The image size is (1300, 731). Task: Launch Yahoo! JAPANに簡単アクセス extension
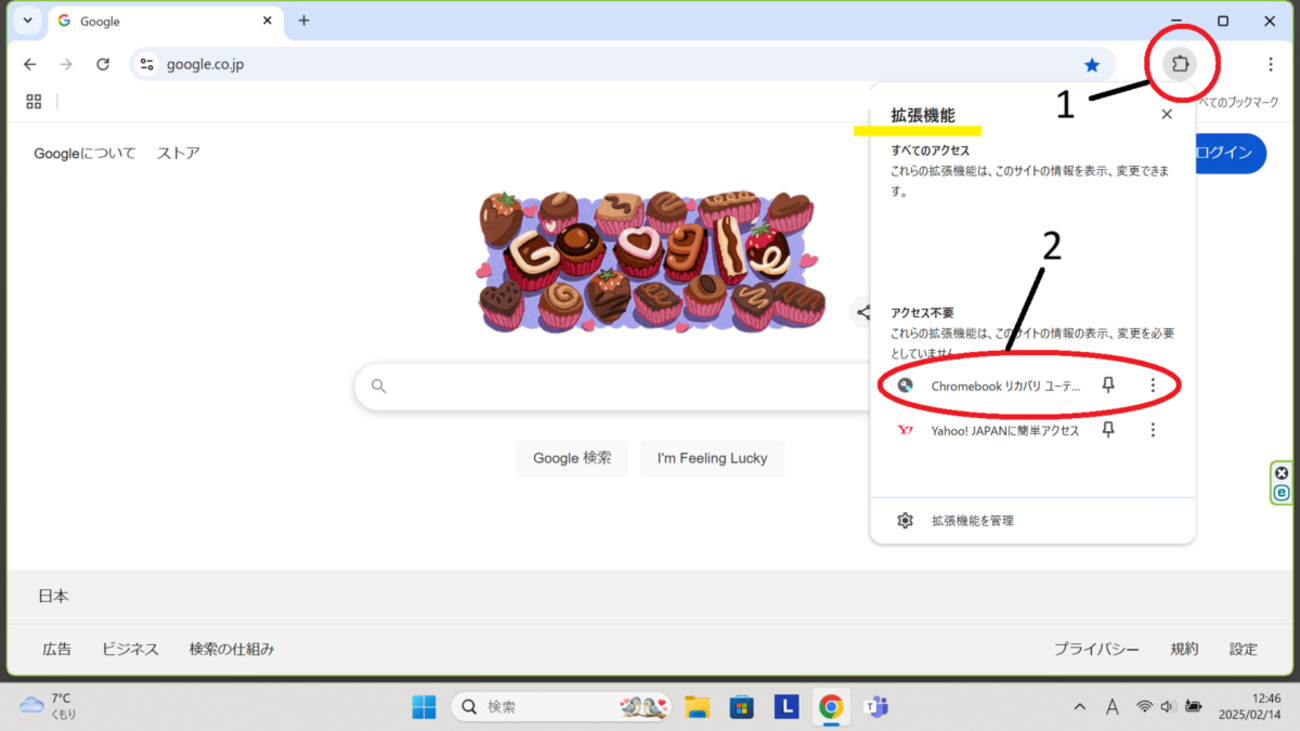[x=1005, y=430]
